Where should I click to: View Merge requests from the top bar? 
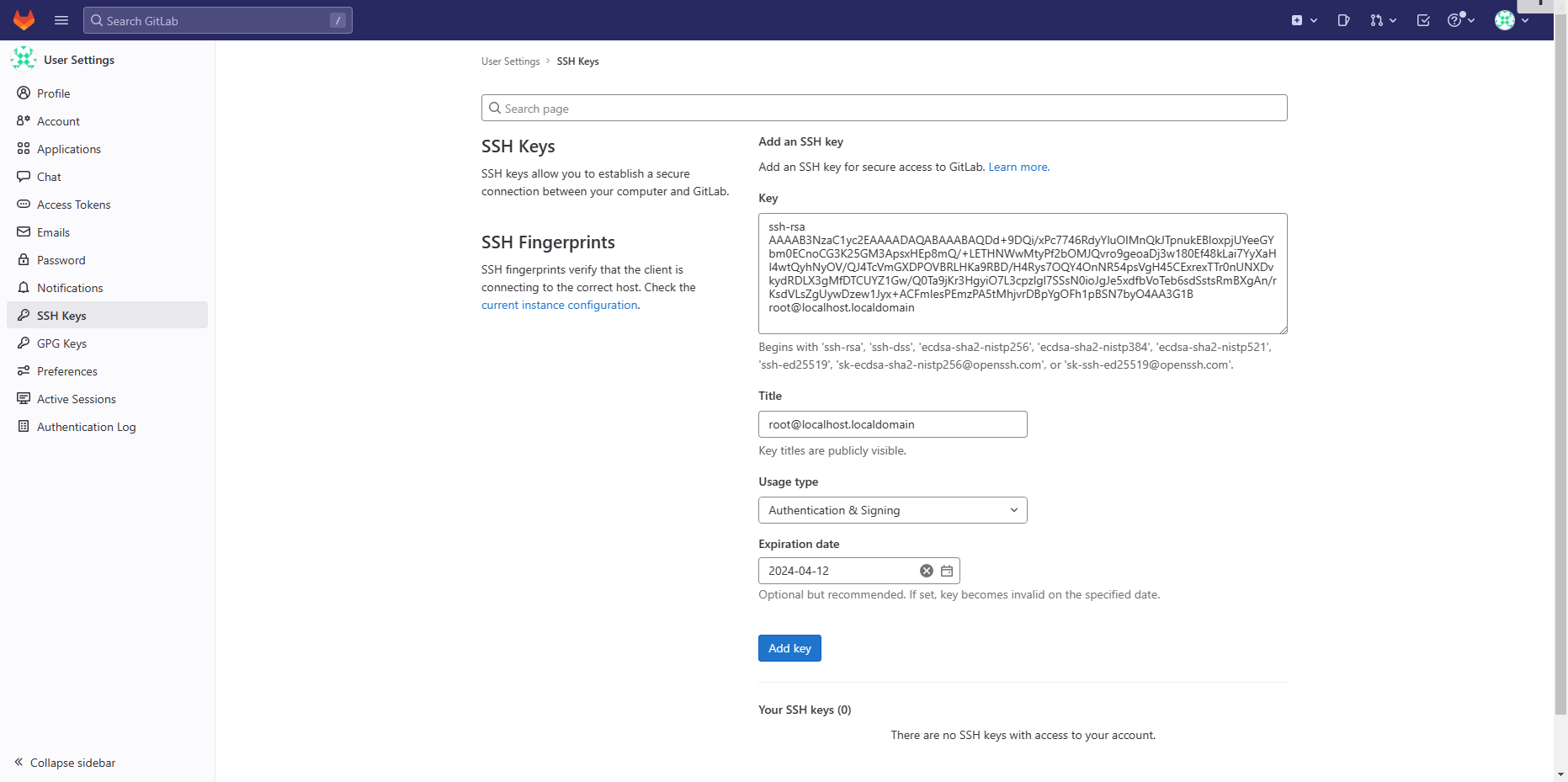1378,19
